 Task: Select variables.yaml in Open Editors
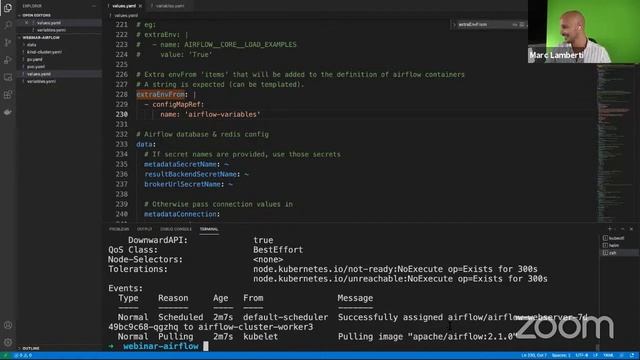(x=51, y=30)
